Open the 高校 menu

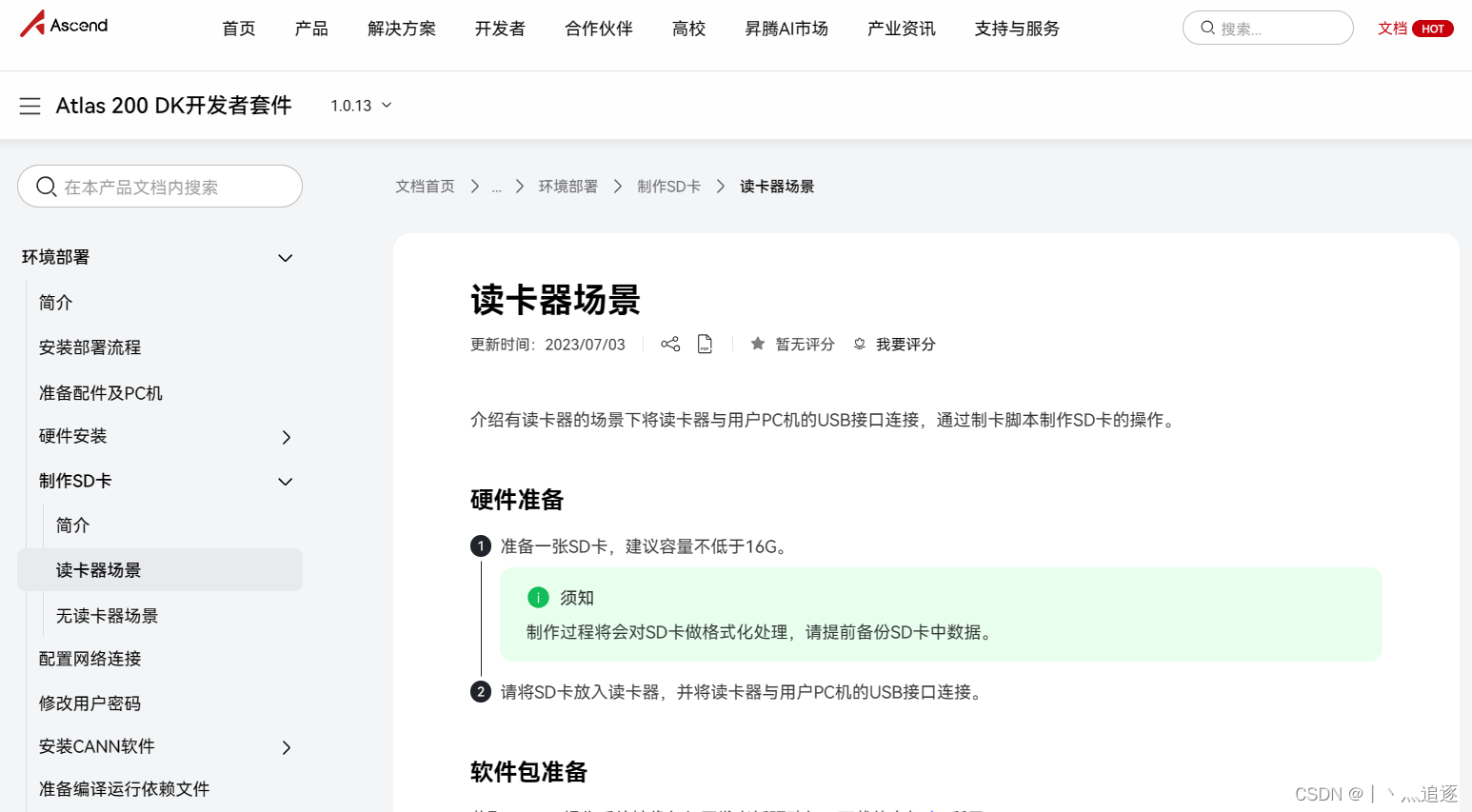(x=688, y=29)
